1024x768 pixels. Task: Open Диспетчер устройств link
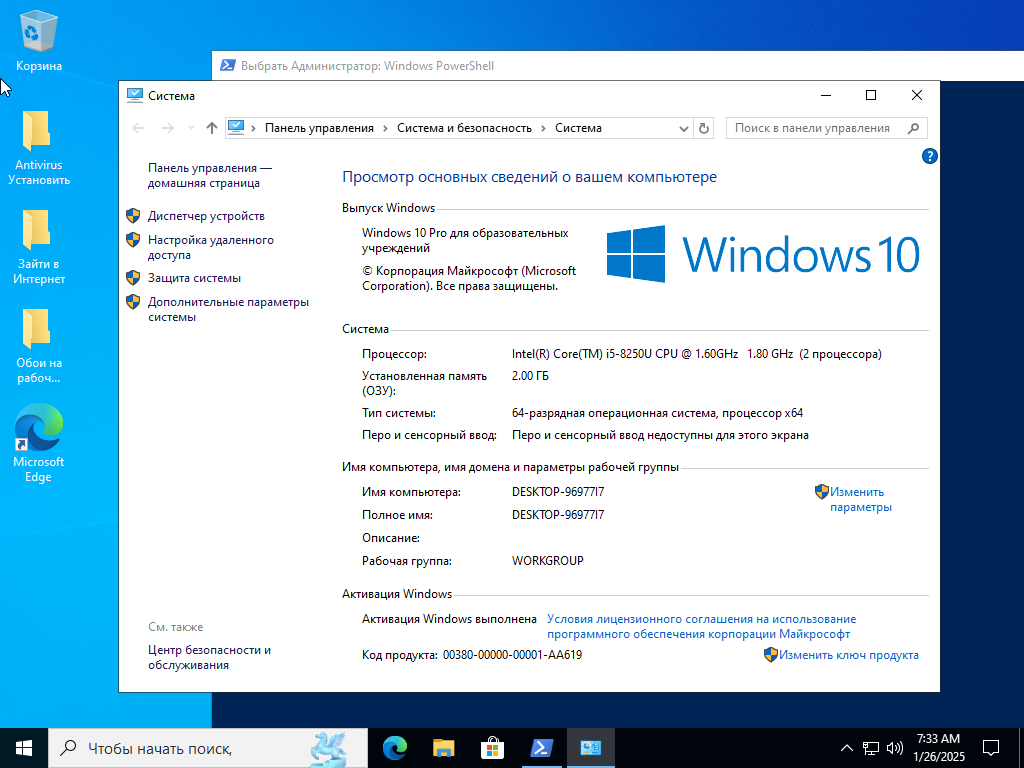[206, 216]
